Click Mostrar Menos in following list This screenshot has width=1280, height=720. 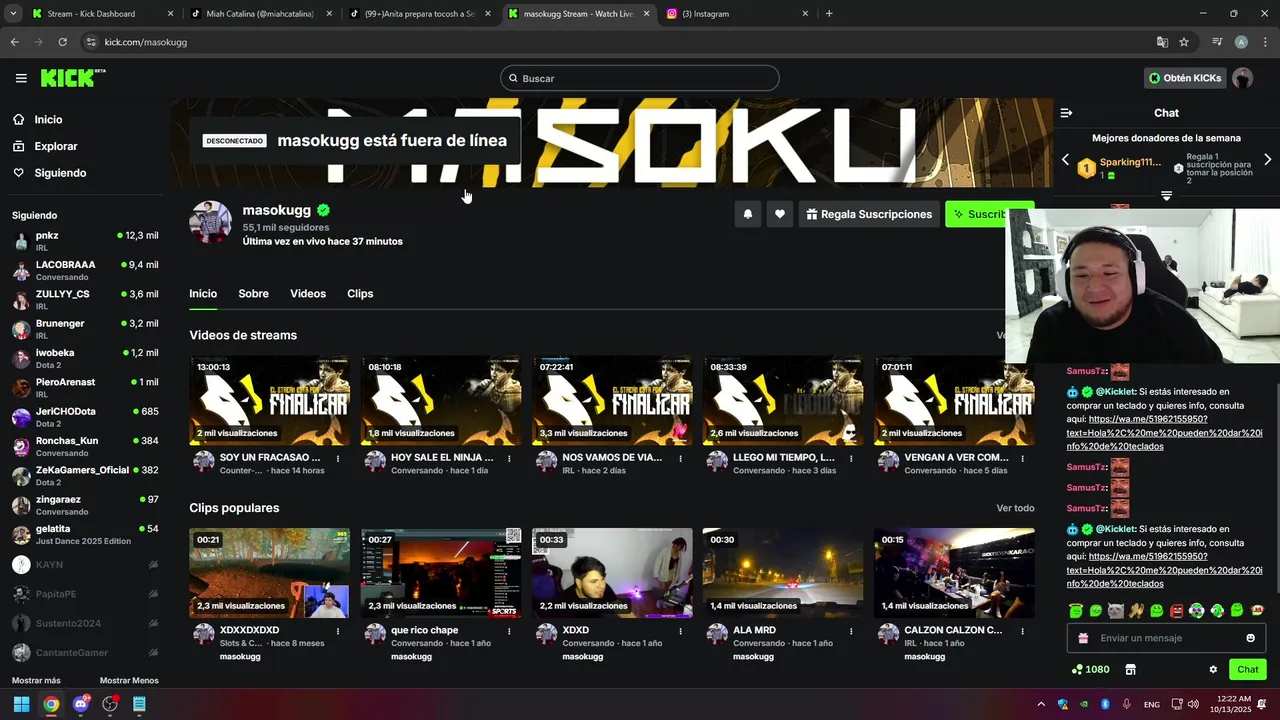(x=129, y=680)
